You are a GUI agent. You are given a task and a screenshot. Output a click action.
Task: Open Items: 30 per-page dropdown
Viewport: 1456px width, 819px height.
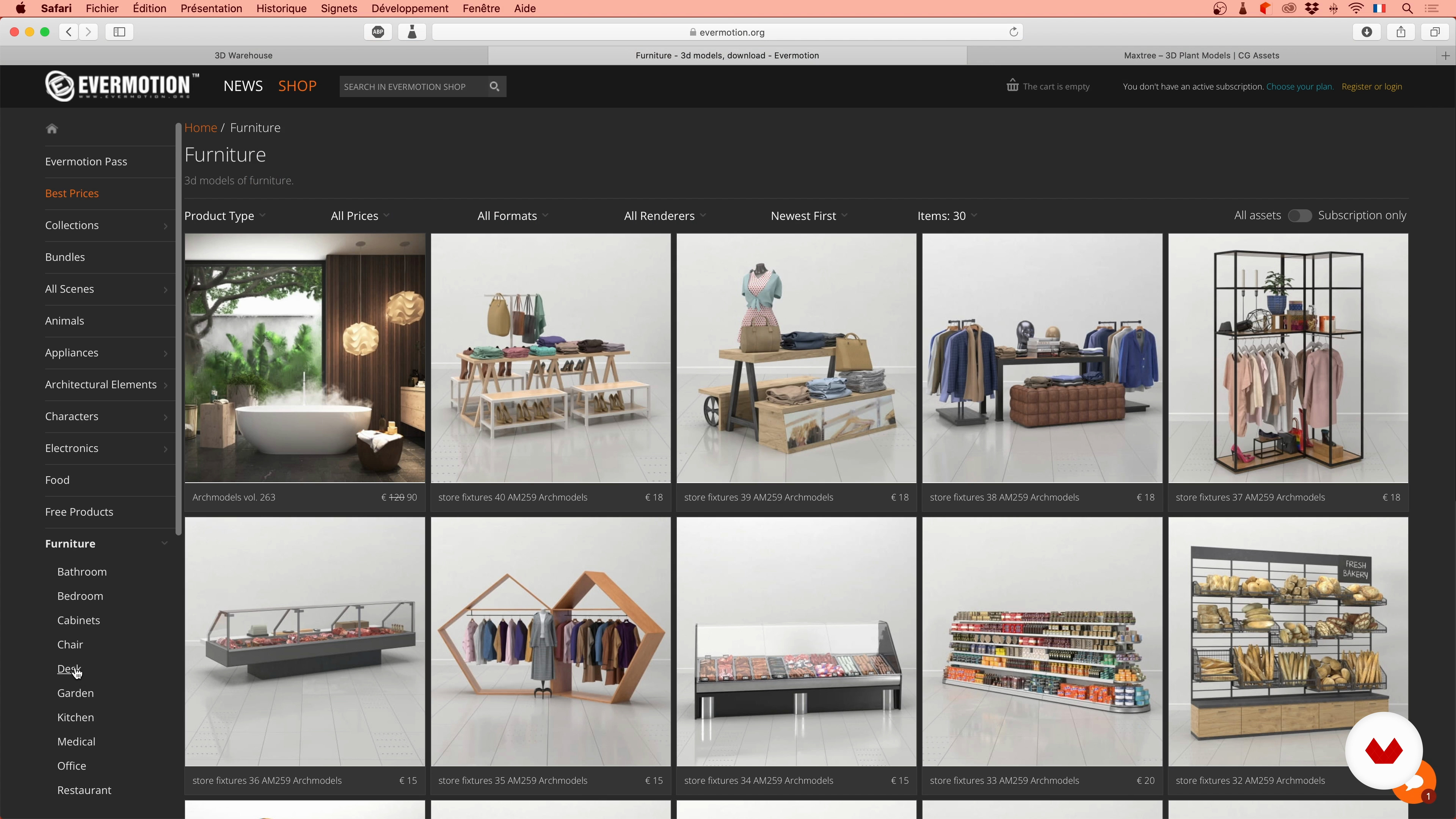tap(947, 216)
